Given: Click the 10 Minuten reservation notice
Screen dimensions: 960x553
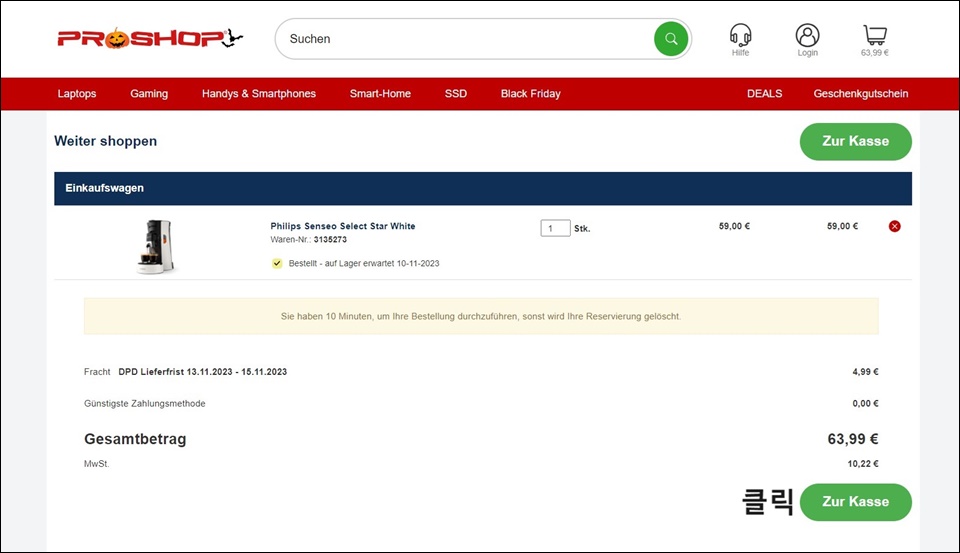Looking at the screenshot, I should click(x=481, y=316).
